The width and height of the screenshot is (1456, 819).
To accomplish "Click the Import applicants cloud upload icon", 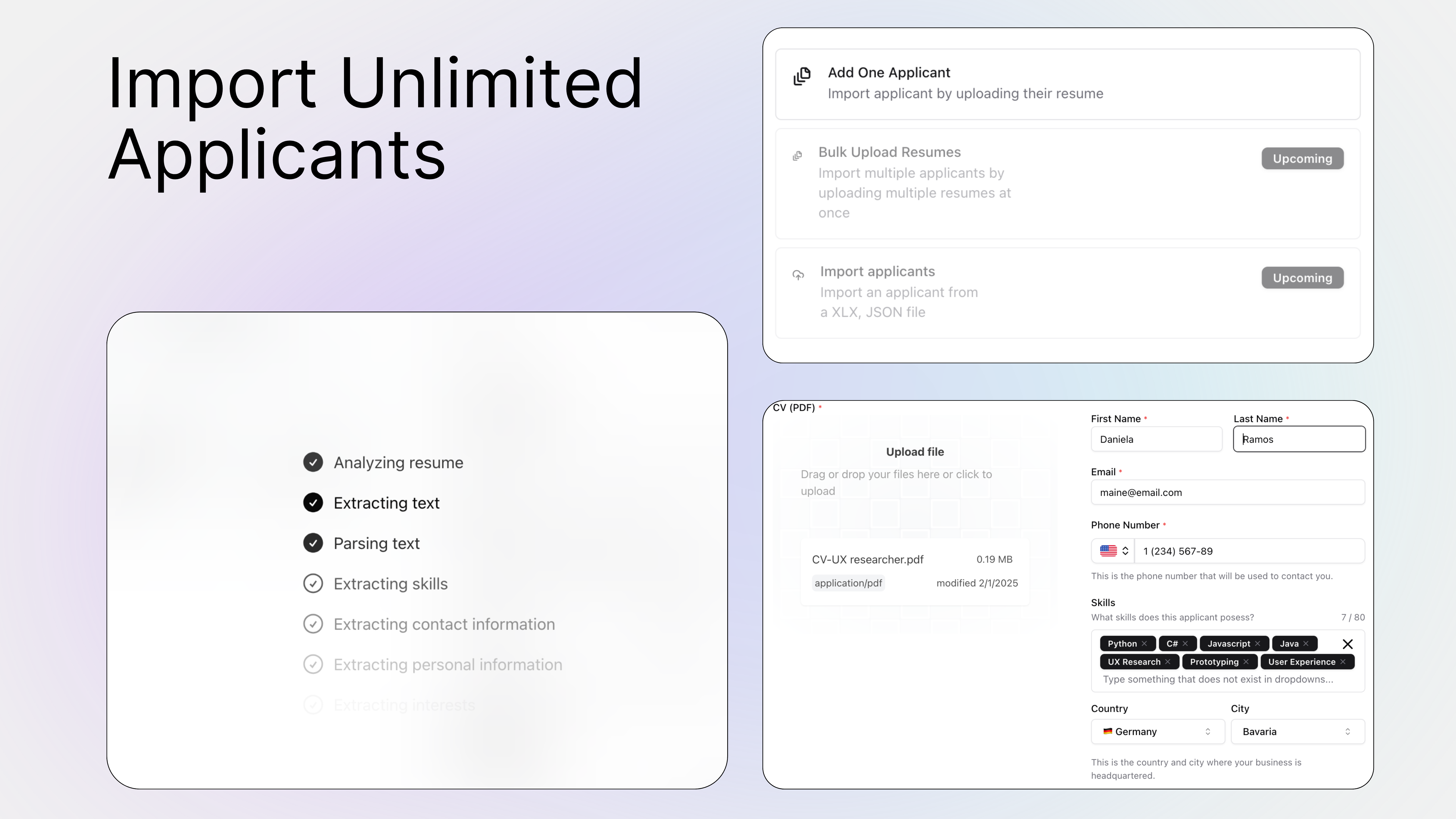I will pyautogui.click(x=798, y=275).
